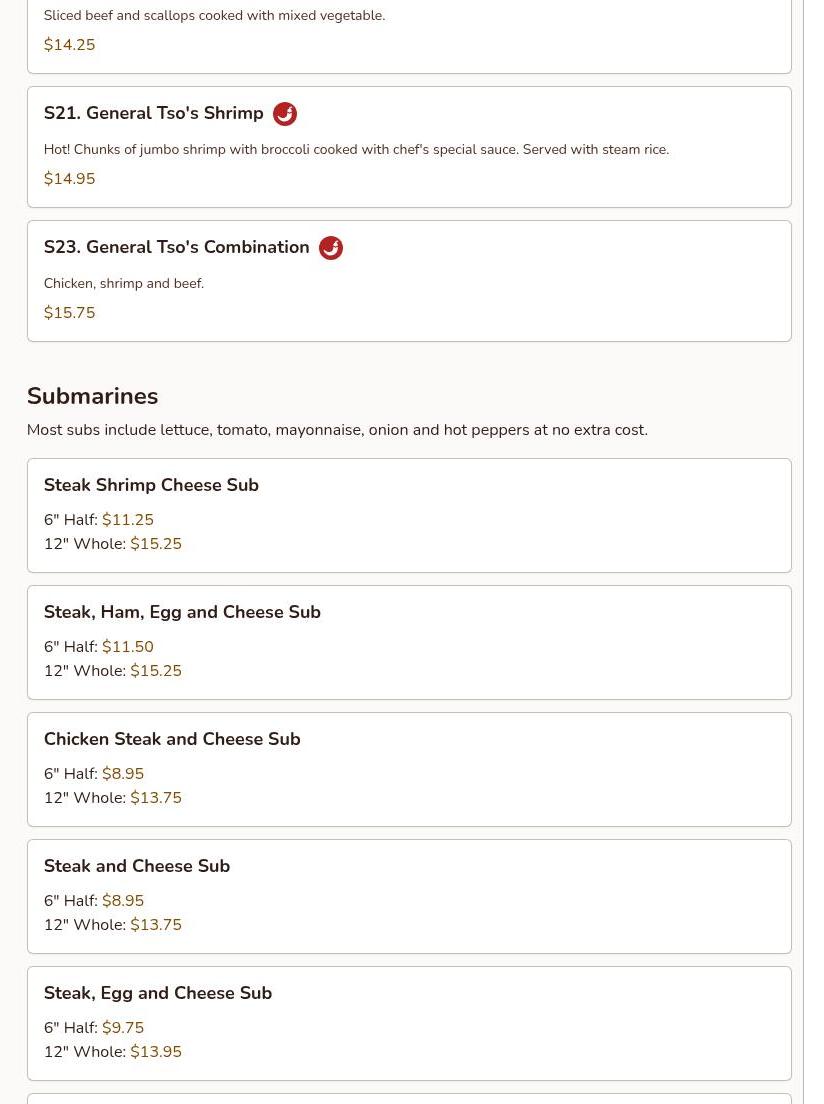The image size is (824, 1104).
Task: Select the 6" Half $11.25 Steak Shrimp Cheese option
Action: [x=128, y=520]
